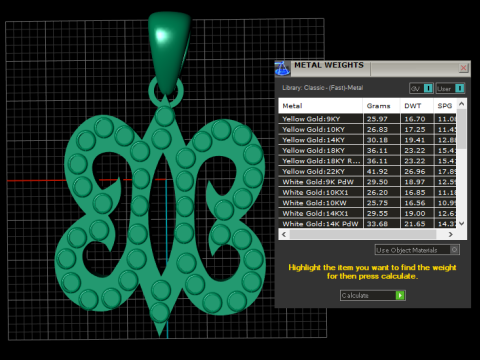Click the Calculate button
Viewport: 480px width, 360px height.
[373, 295]
